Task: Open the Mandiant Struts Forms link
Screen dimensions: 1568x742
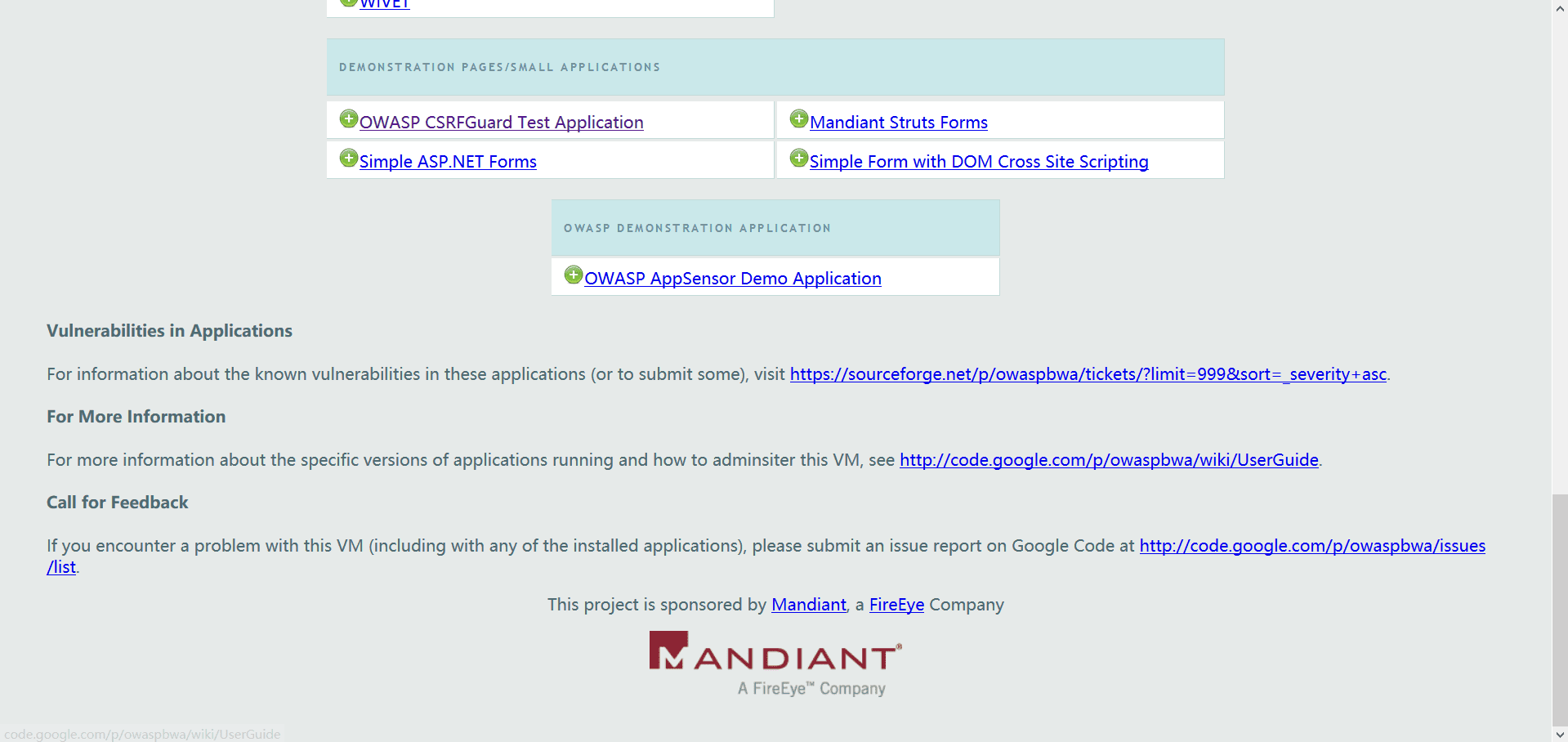Action: pyautogui.click(x=899, y=123)
